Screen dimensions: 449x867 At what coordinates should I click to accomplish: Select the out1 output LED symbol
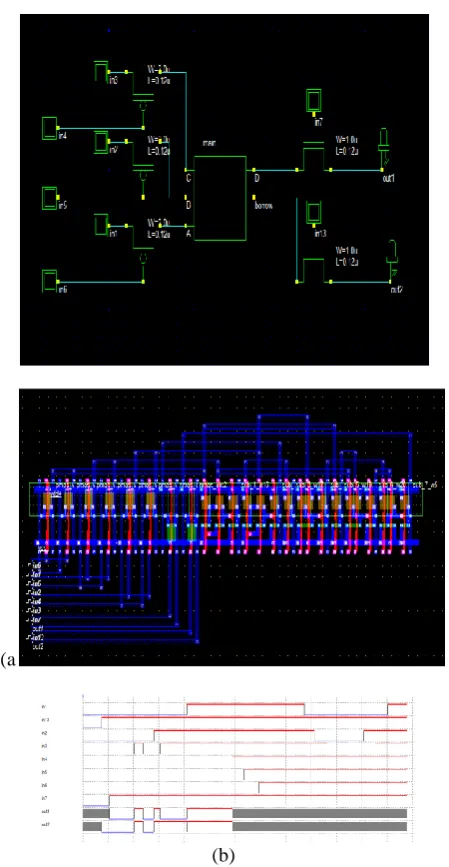[383, 148]
